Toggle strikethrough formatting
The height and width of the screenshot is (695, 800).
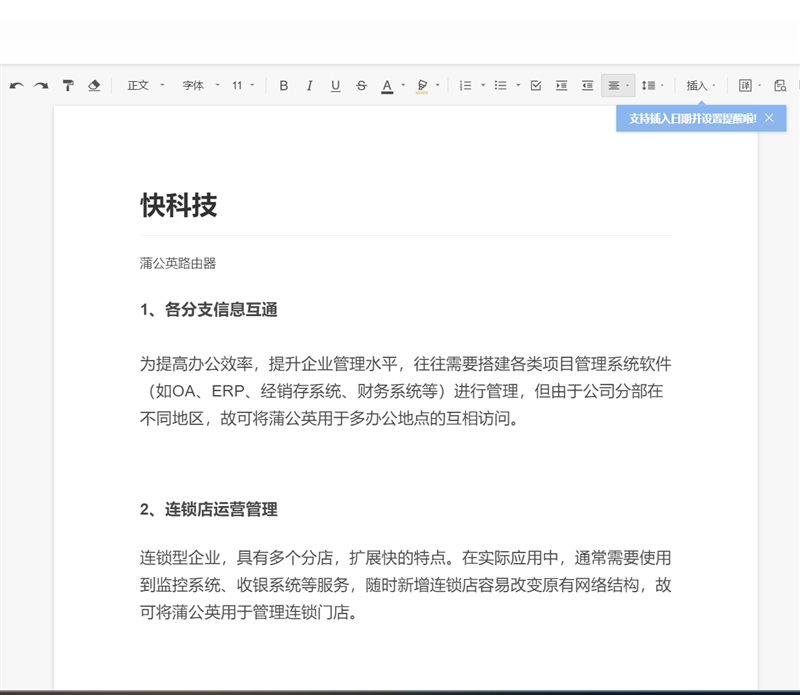[x=361, y=86]
